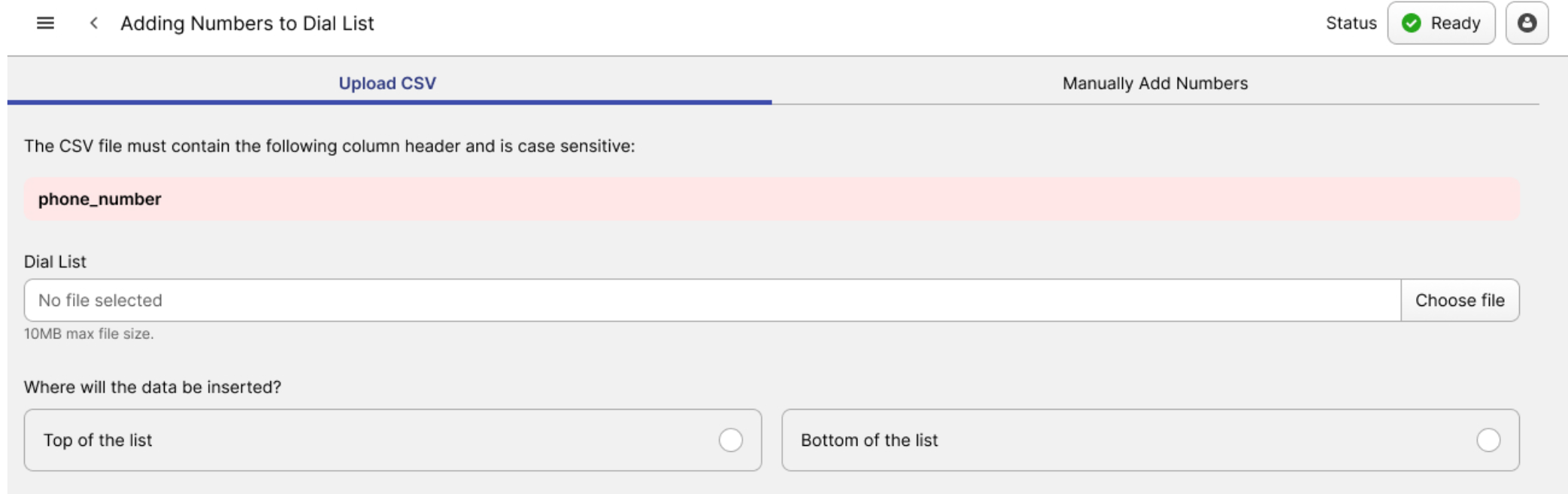Viewport: 1568px width, 494px height.
Task: Click the Status label text
Action: tap(1351, 23)
